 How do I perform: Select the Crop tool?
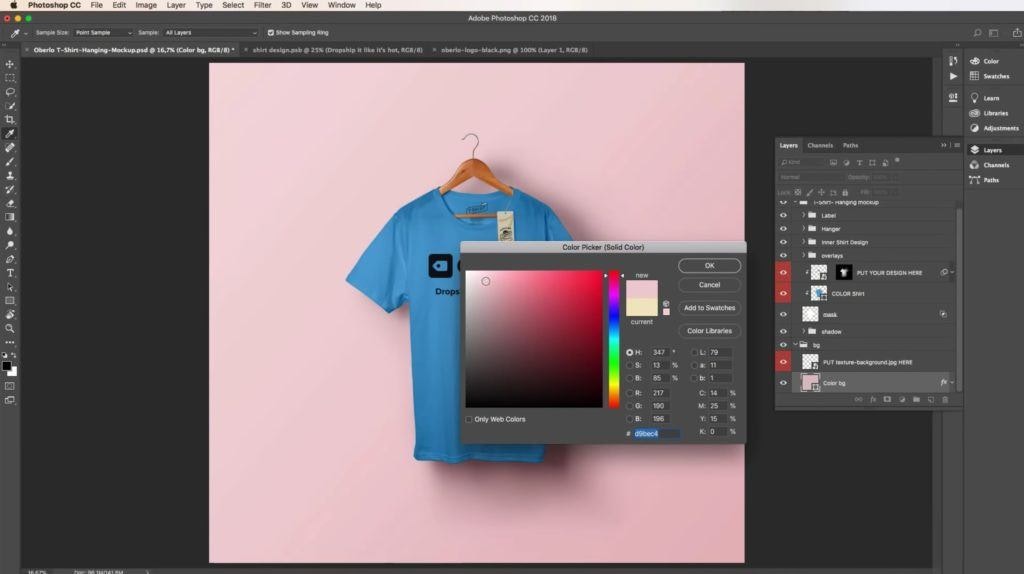(10, 120)
